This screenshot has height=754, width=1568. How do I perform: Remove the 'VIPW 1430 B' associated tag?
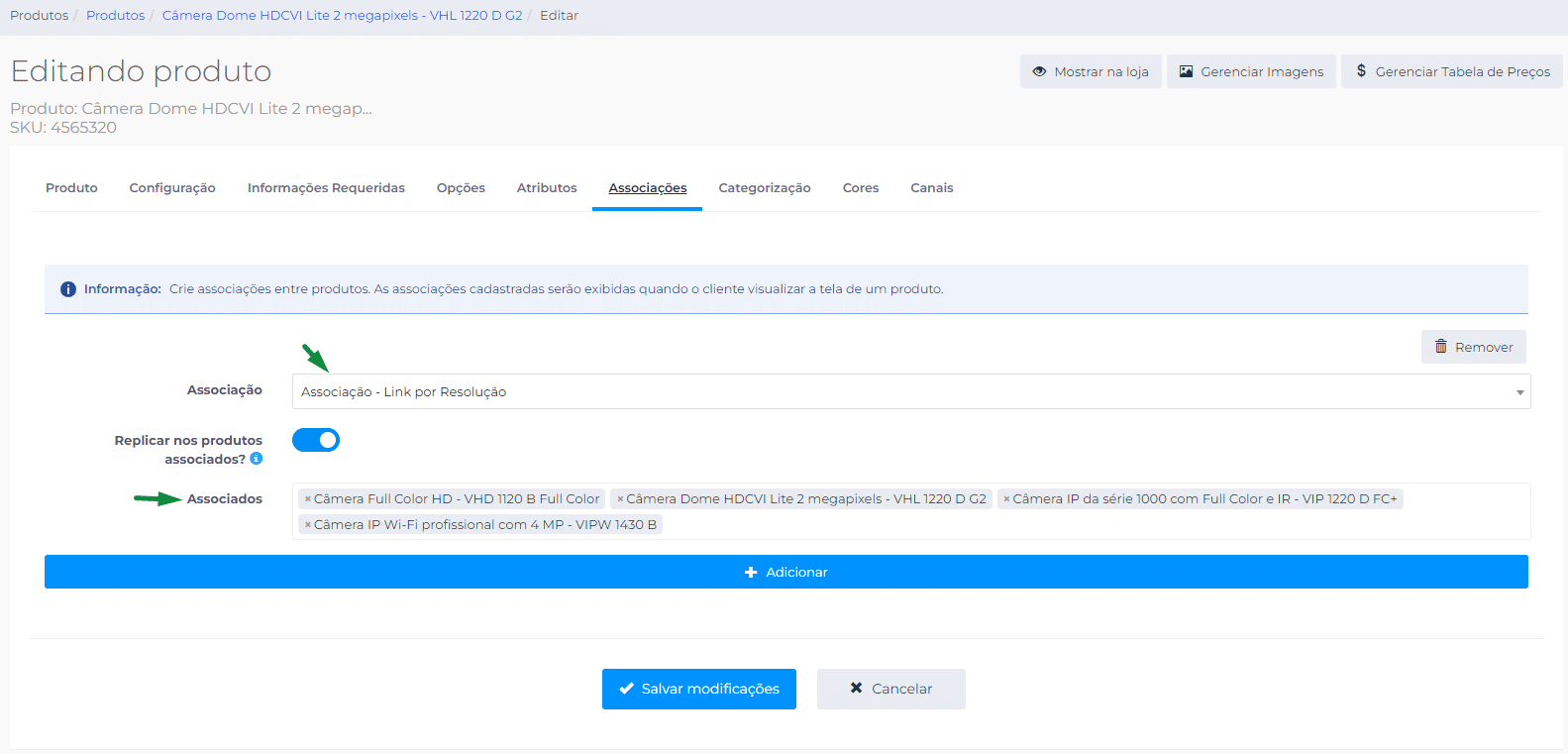[x=308, y=525]
